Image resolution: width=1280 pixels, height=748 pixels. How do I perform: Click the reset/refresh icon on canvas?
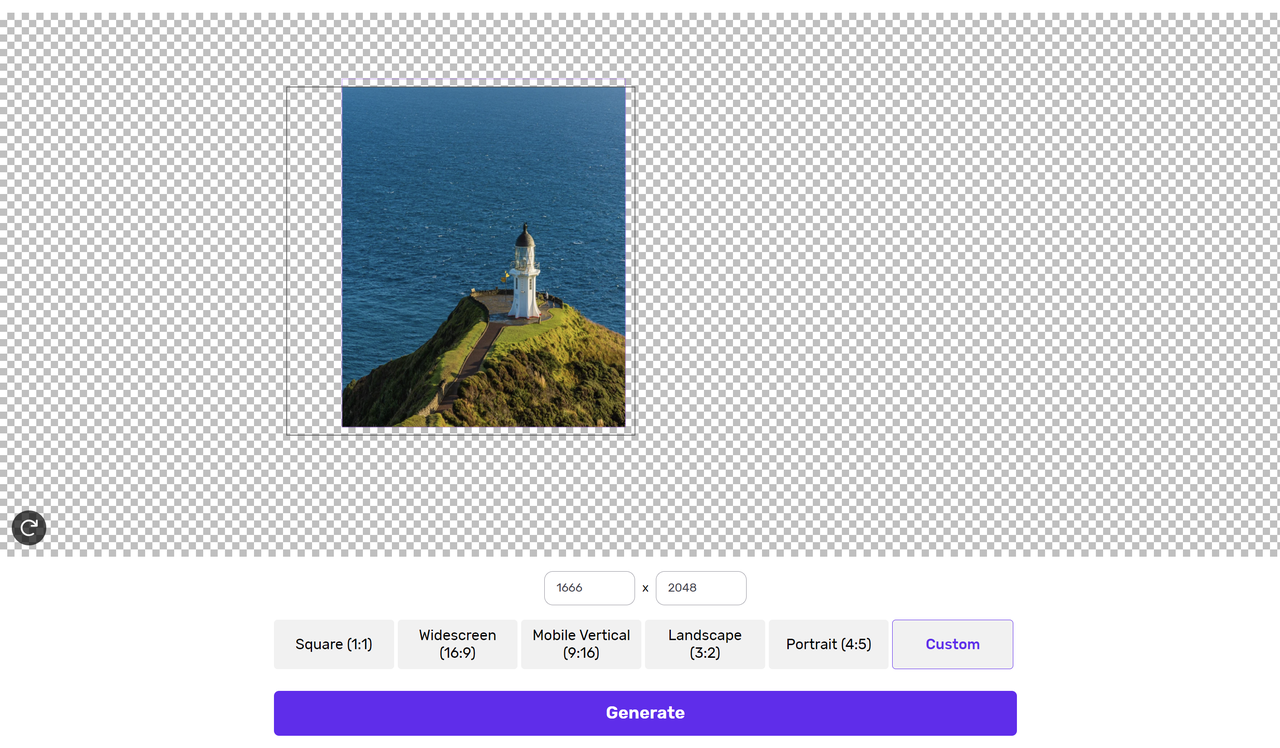coord(28,527)
